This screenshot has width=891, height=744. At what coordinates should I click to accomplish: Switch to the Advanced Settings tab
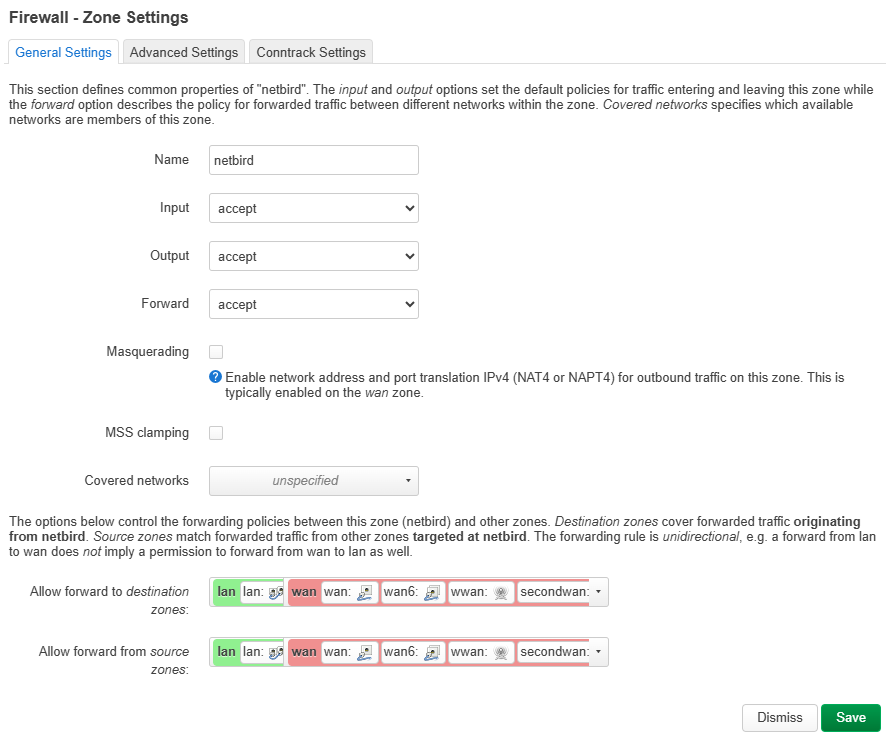pos(184,52)
